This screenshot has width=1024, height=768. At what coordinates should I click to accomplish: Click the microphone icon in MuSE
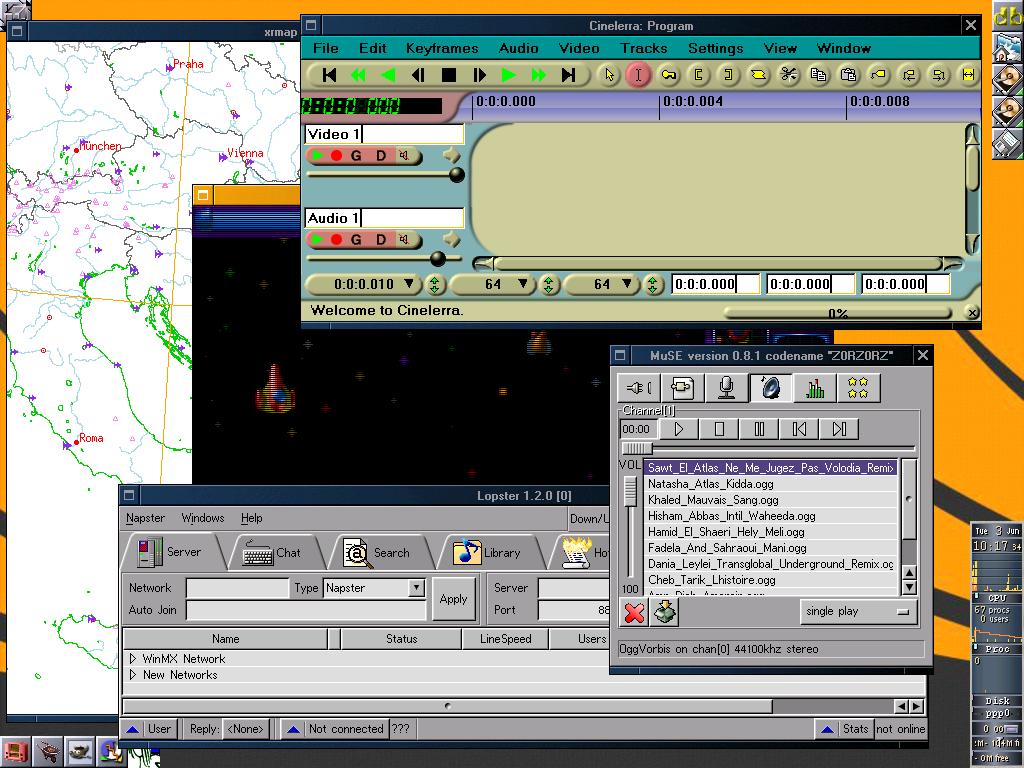click(x=727, y=388)
